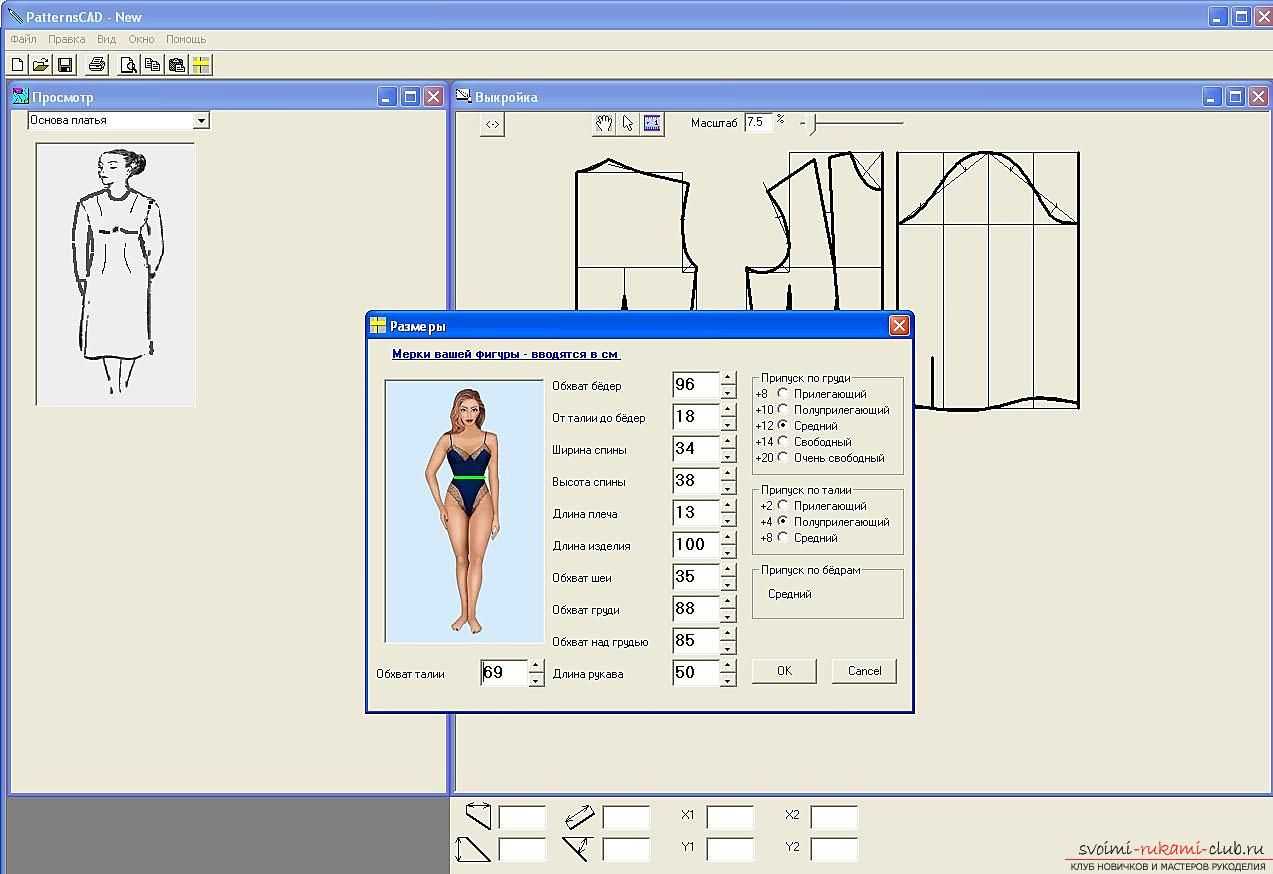Select +14 Свободный chest allowance
The height and width of the screenshot is (874, 1273).
coord(783,442)
